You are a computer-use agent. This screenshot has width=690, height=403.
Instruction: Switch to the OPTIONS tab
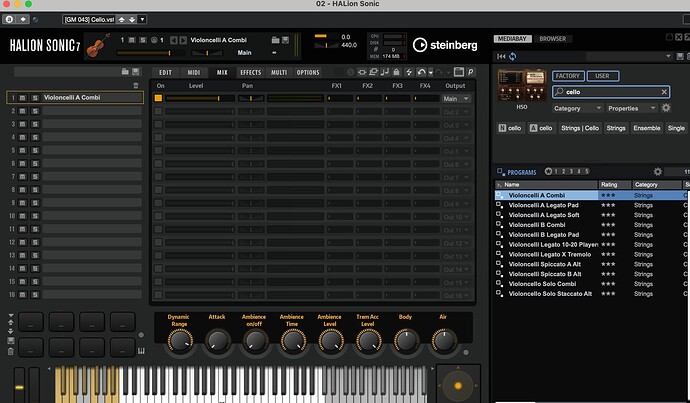click(308, 73)
